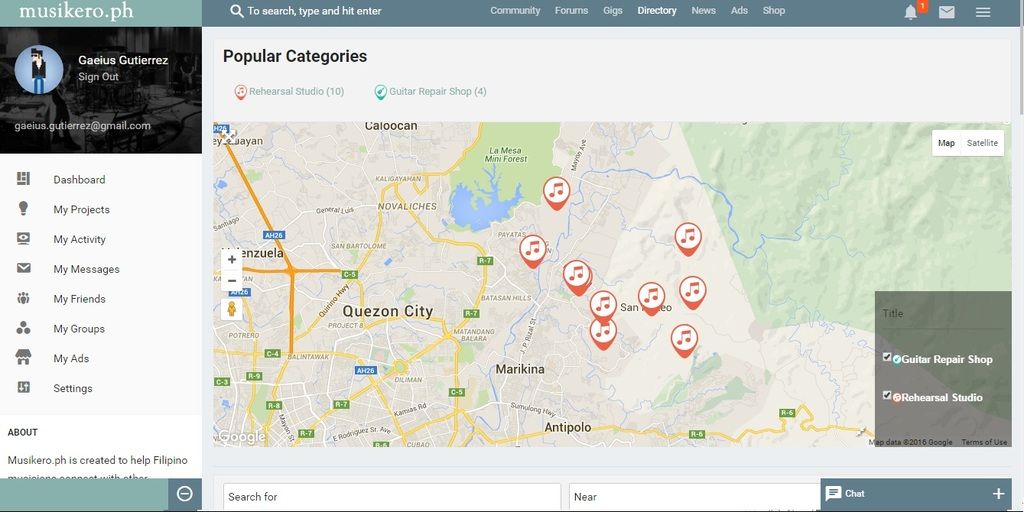
Task: Click the top search text box
Action: pos(314,11)
